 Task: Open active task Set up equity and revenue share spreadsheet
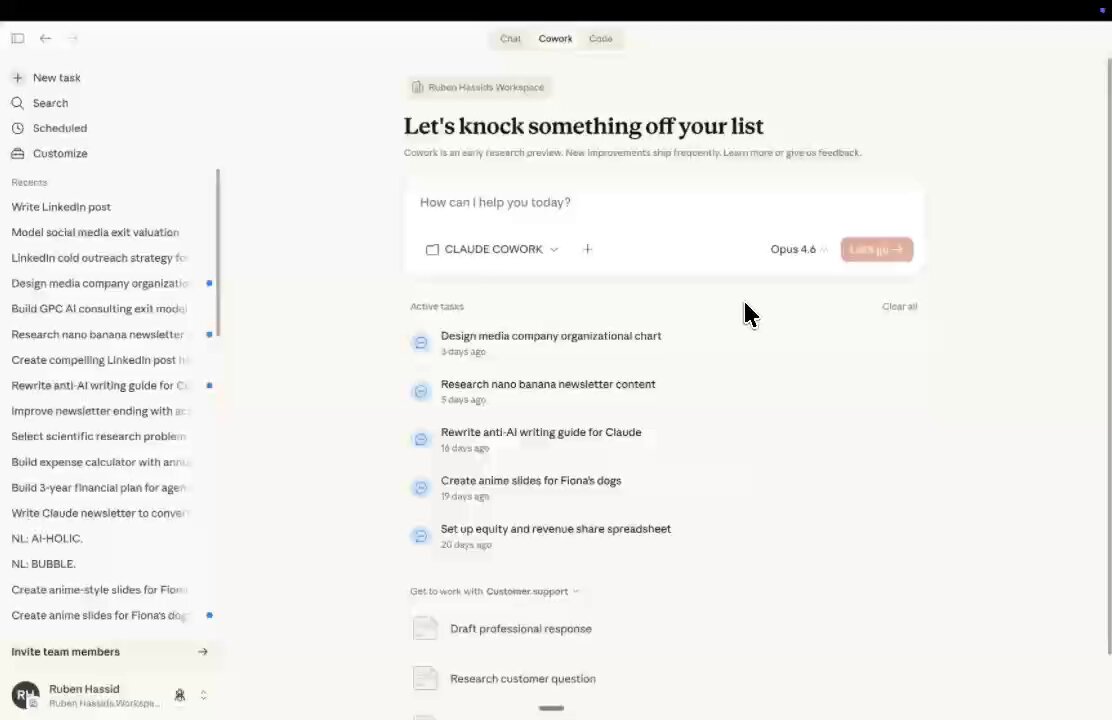click(556, 528)
